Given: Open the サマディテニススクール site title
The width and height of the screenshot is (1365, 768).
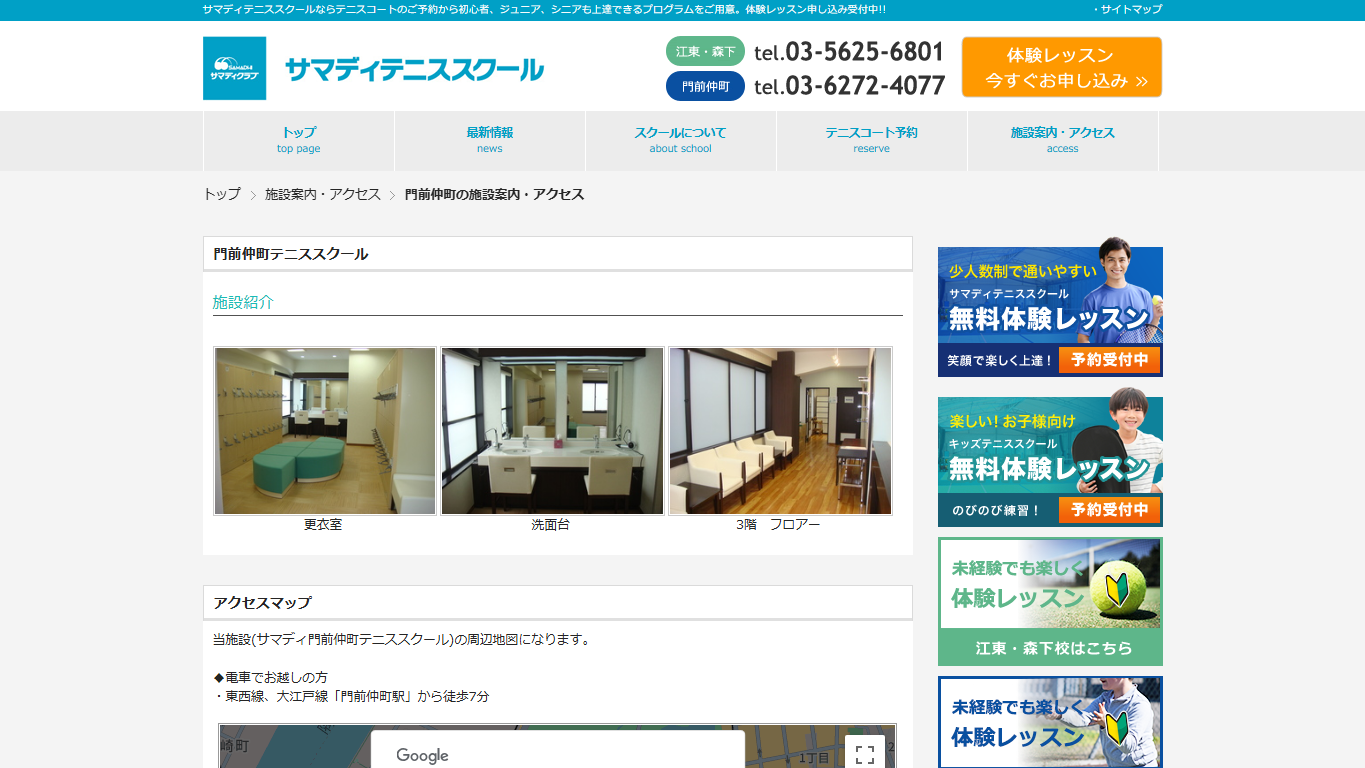Looking at the screenshot, I should 414,69.
